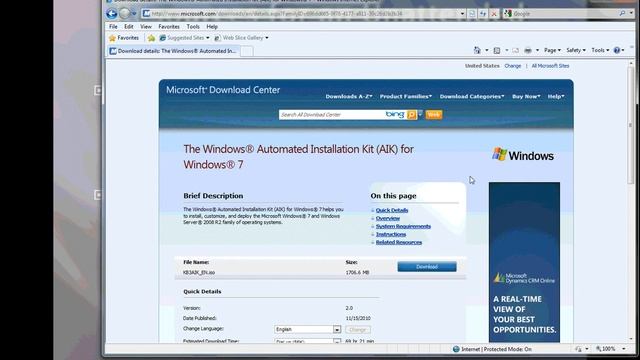The width and height of the screenshot is (640, 360).
Task: Open the status bar zoom level control
Action: coord(610,349)
